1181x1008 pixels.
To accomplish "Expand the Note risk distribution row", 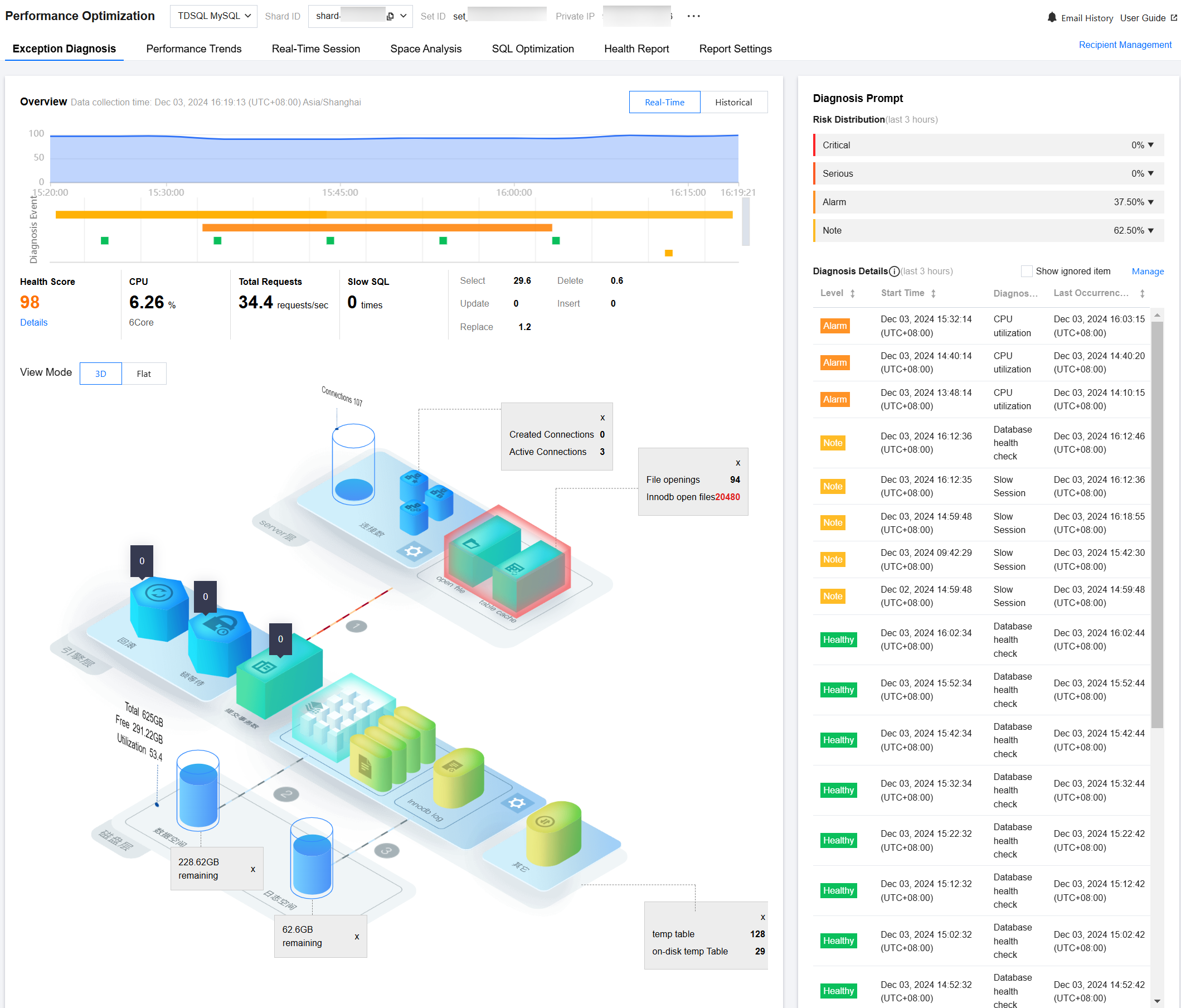I will click(x=1150, y=231).
